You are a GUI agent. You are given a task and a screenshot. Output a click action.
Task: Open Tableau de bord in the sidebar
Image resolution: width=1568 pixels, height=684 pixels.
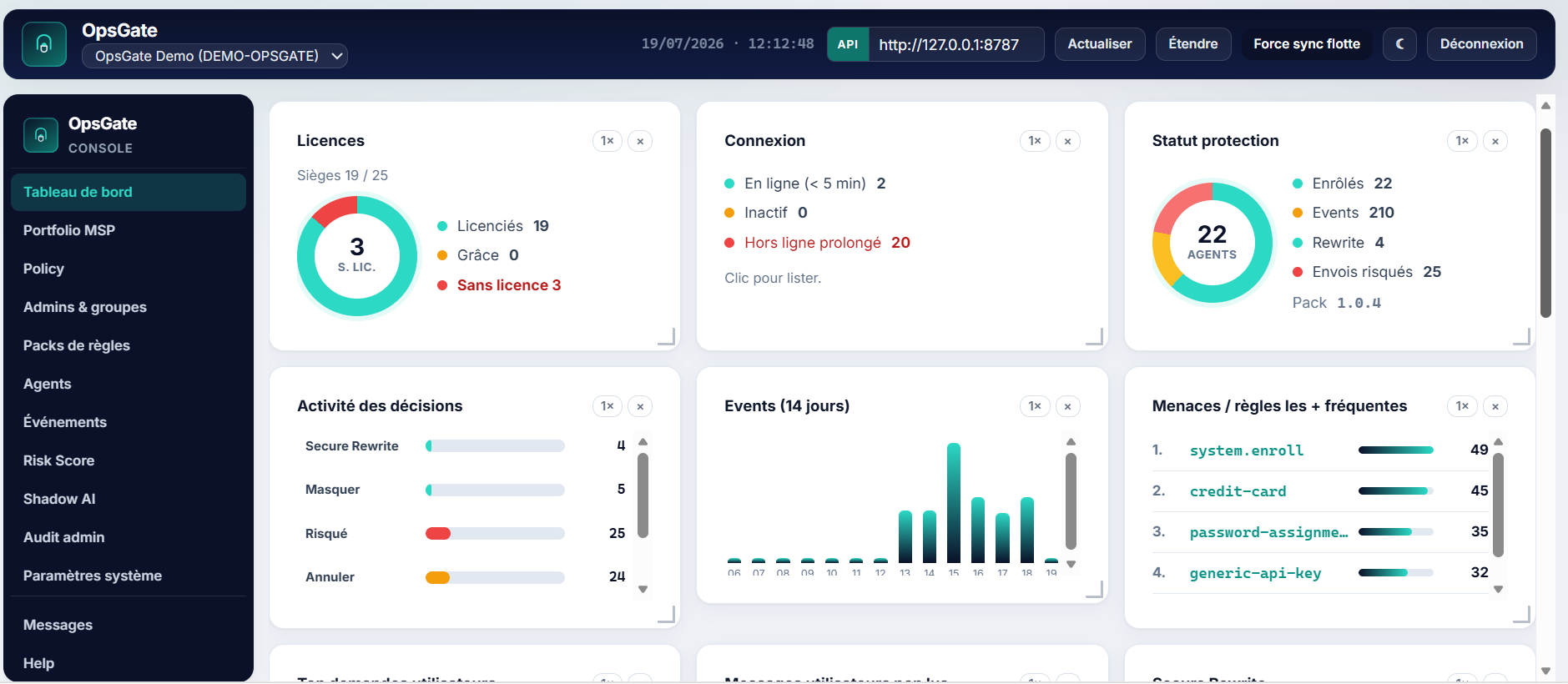(129, 192)
